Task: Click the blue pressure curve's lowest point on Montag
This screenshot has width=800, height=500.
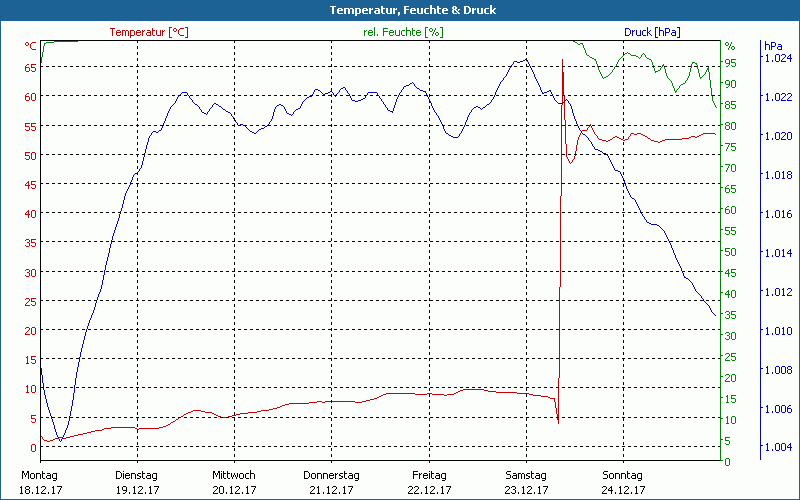Action: (60, 439)
